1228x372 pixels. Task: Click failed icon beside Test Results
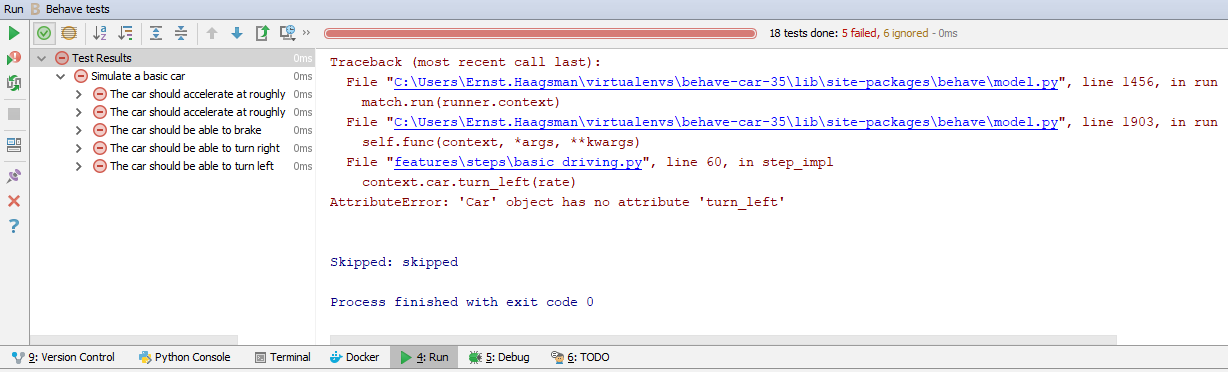[x=62, y=58]
